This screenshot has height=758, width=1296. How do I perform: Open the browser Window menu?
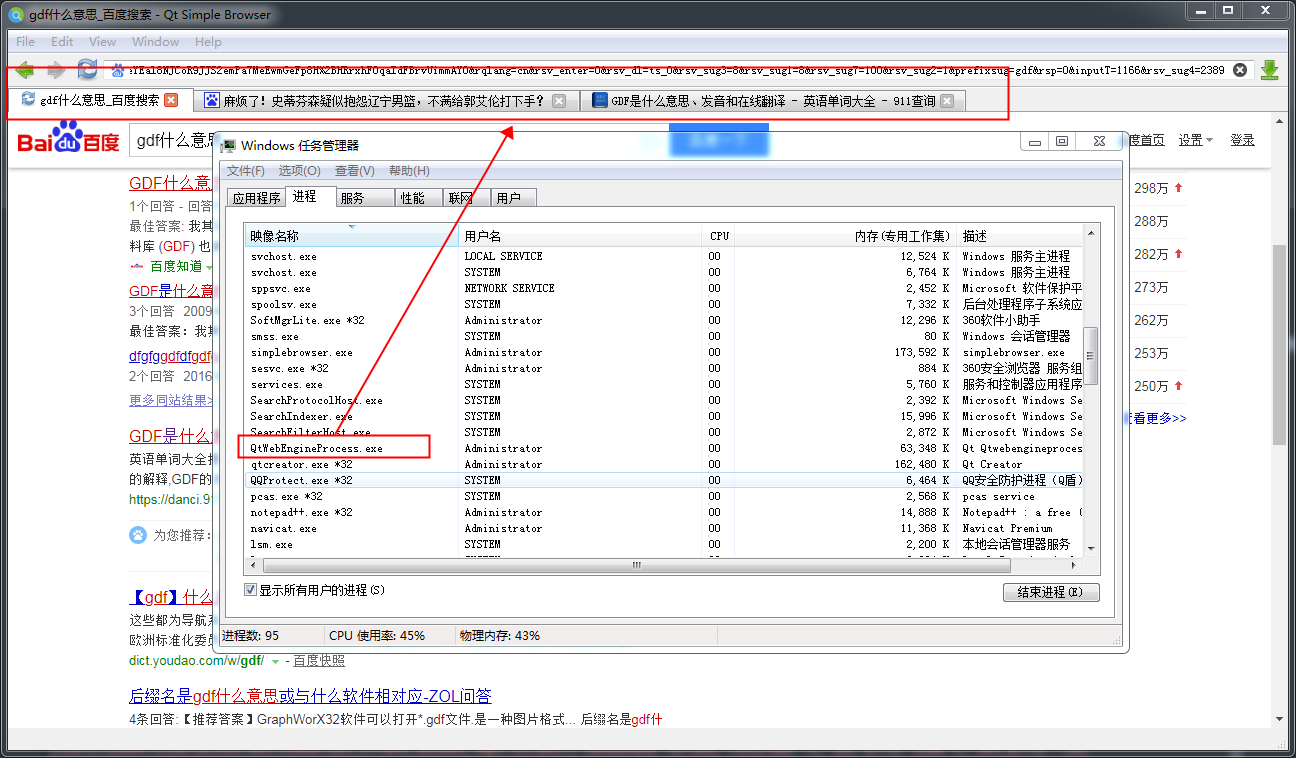point(155,42)
